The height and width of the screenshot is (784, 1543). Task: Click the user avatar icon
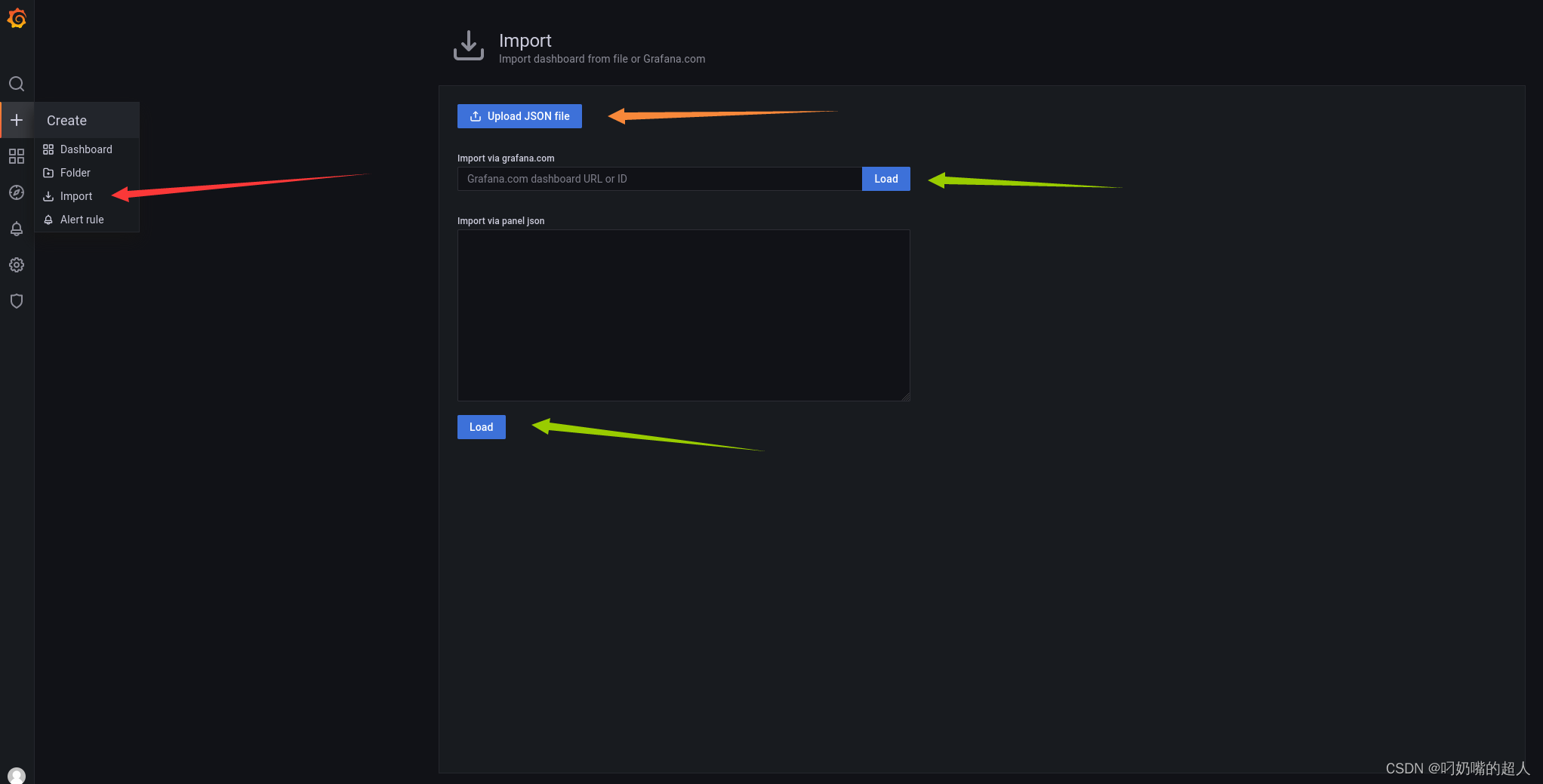[17, 775]
